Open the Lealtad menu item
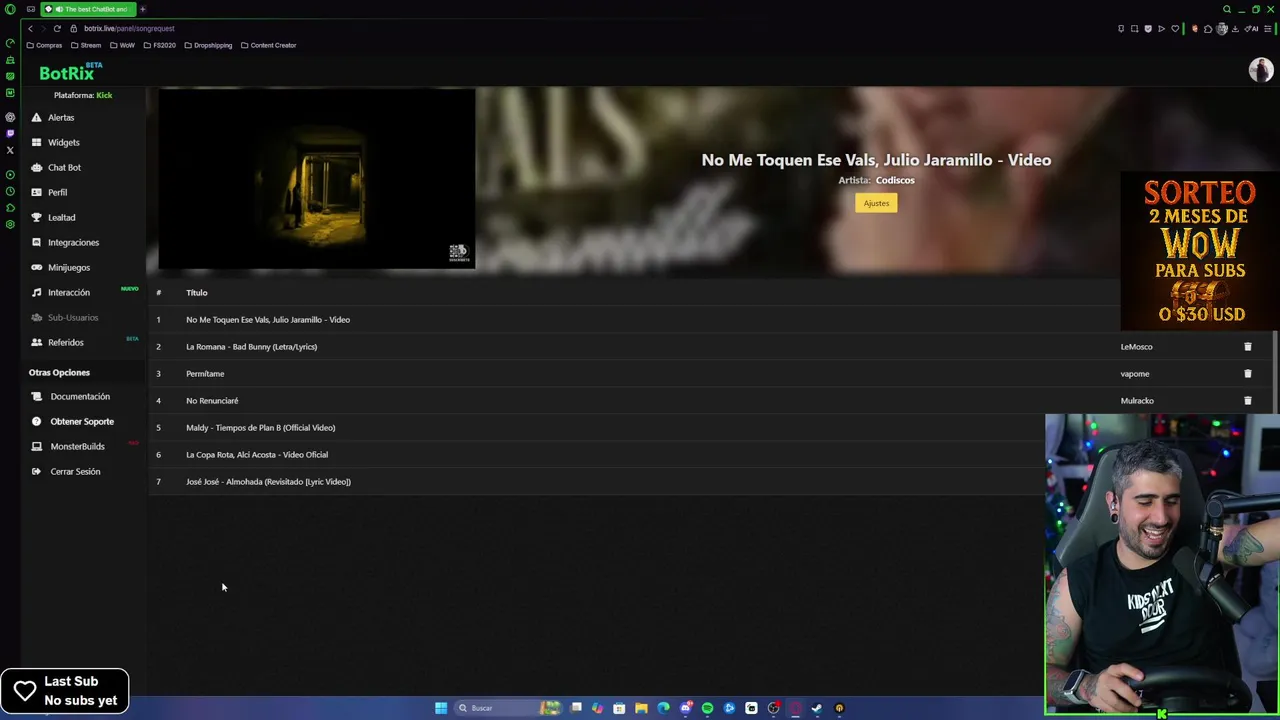Screen dimensions: 1280x720 (61, 218)
